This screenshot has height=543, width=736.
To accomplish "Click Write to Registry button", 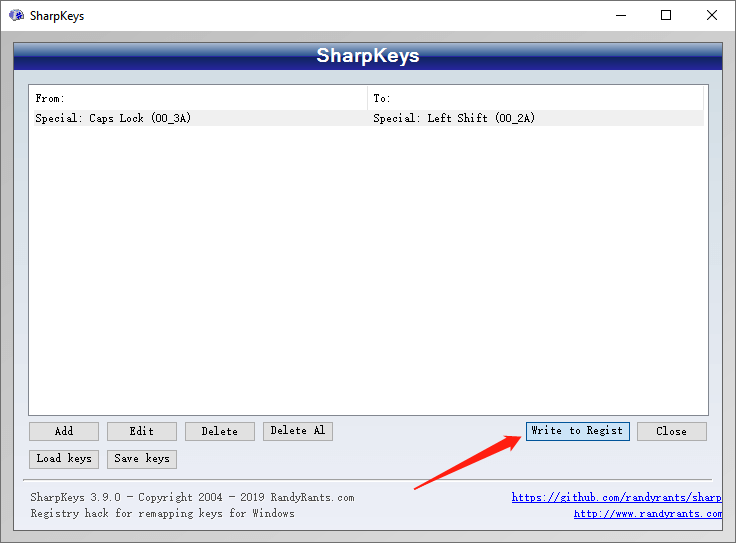I will [x=577, y=431].
